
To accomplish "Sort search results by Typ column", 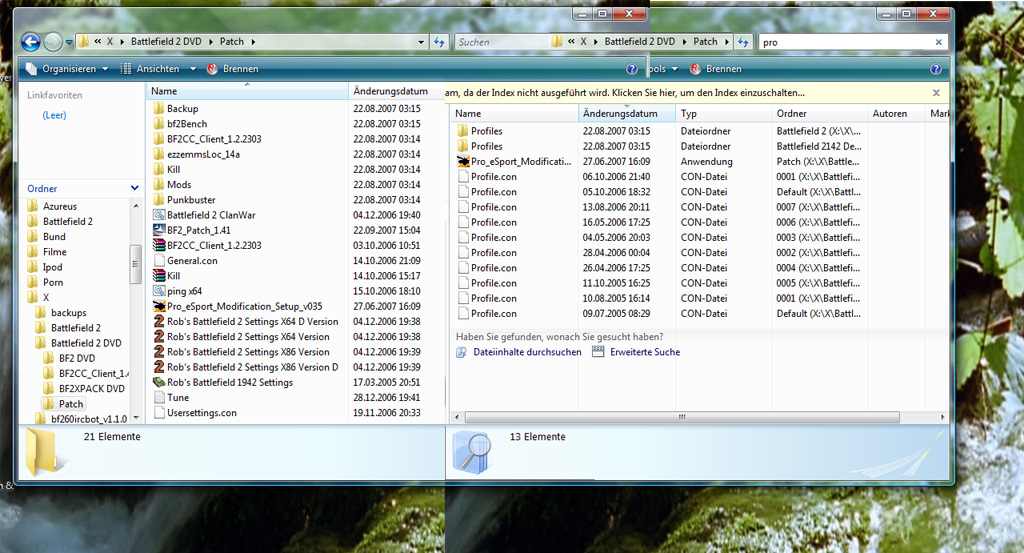I will (x=723, y=114).
